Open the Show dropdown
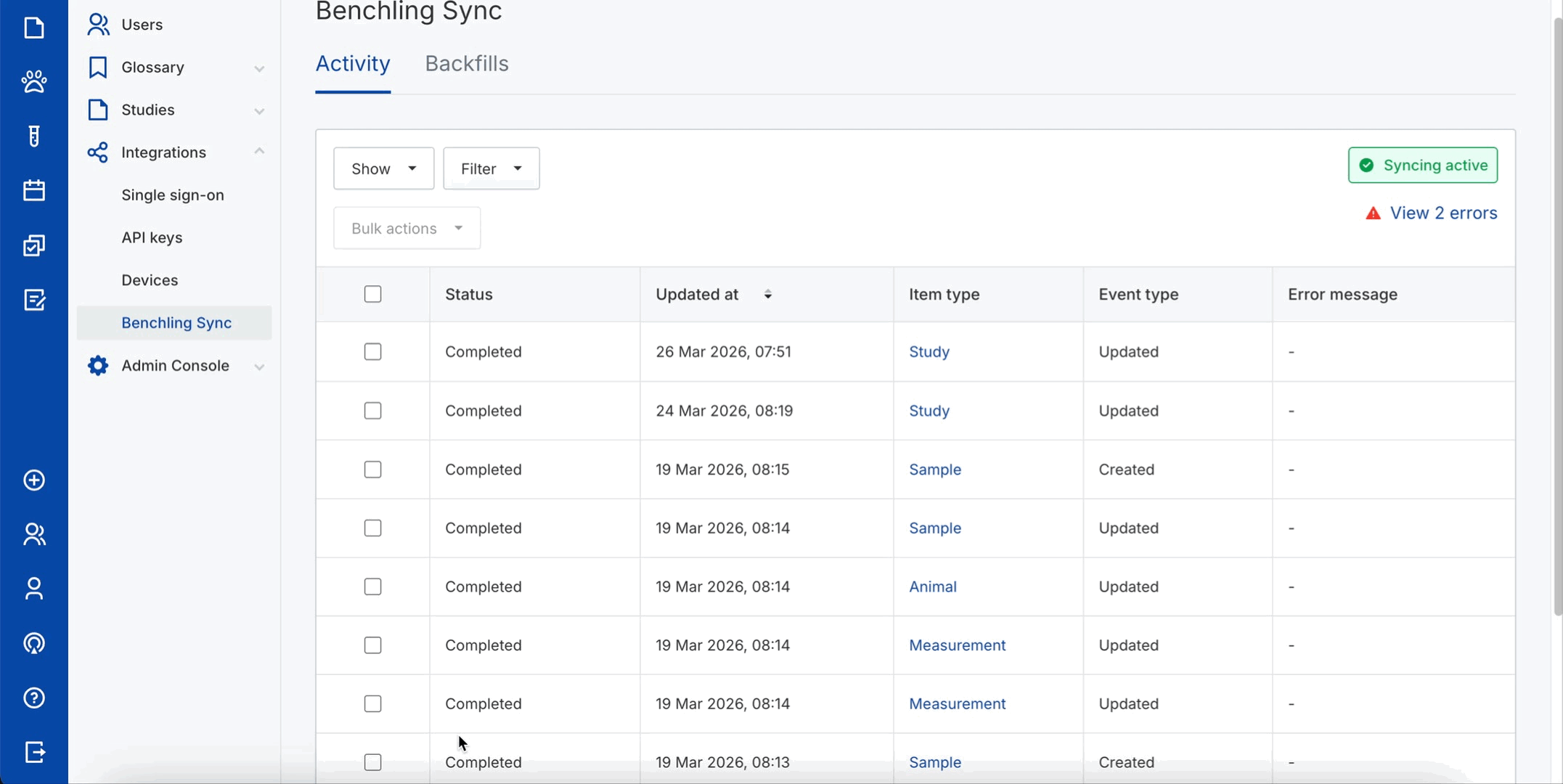Viewport: 1563px width, 784px height. point(383,168)
